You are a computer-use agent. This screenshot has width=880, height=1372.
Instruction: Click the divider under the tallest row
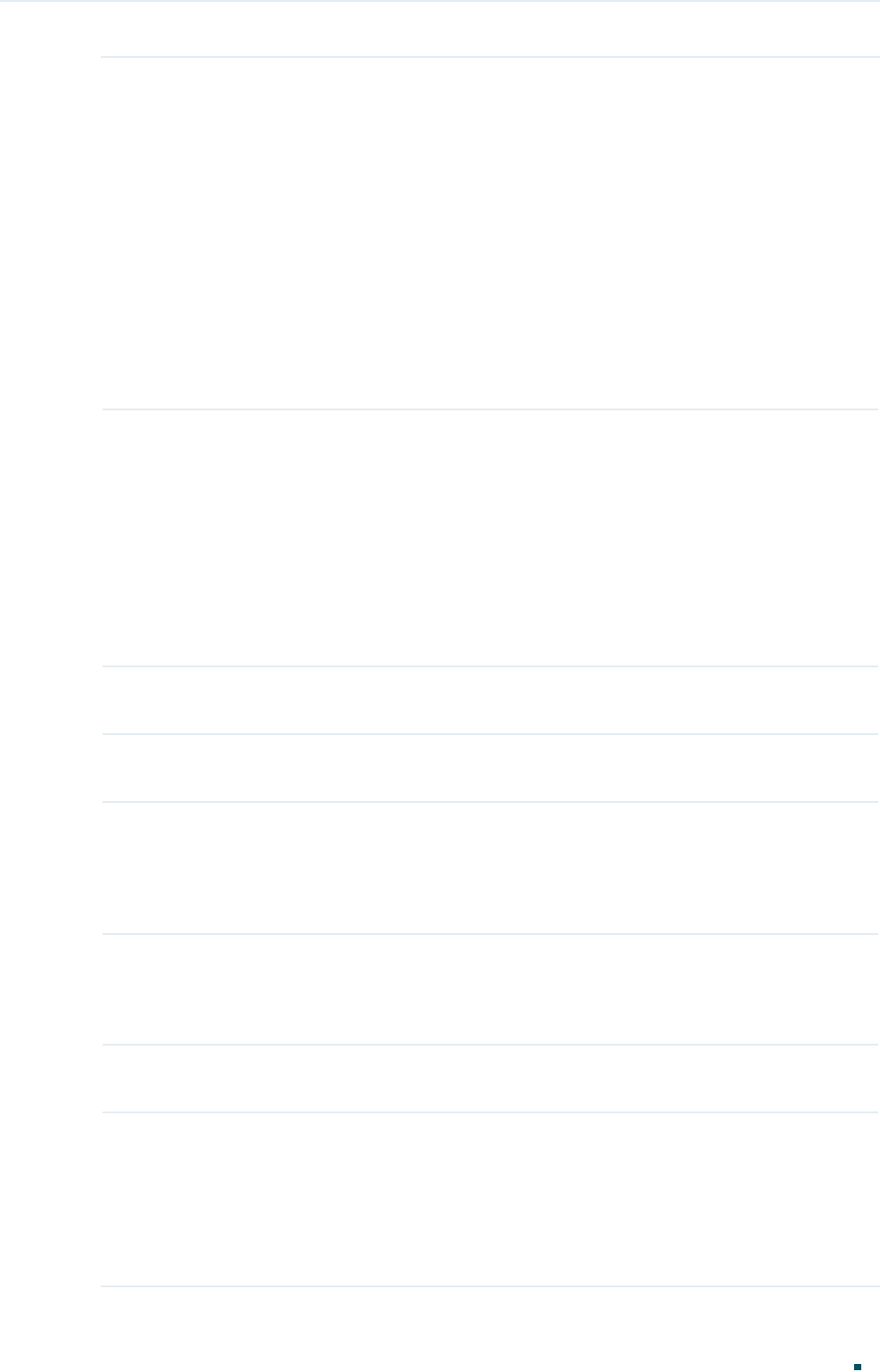490,409
